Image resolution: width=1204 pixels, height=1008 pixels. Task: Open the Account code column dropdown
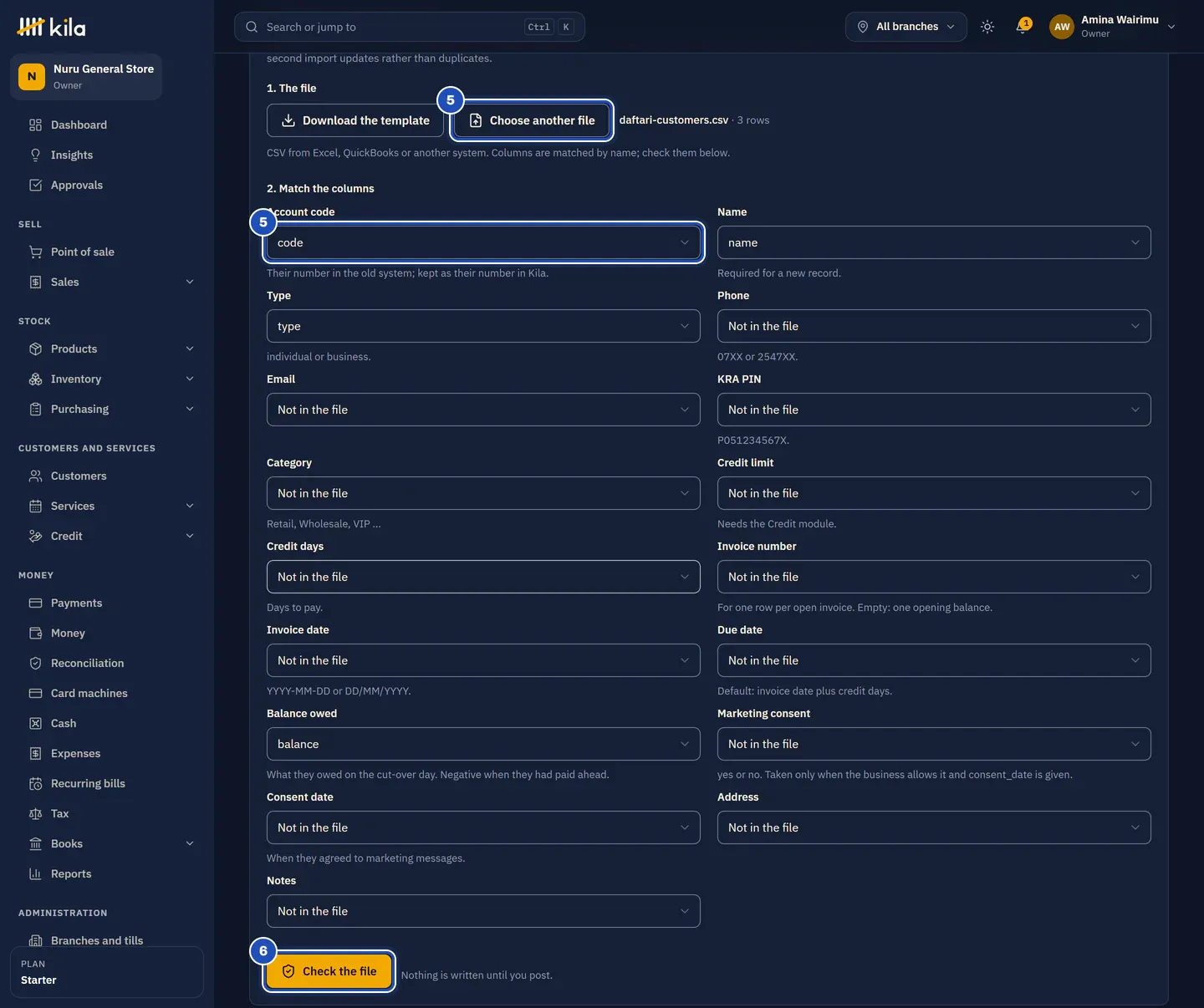[x=483, y=242]
